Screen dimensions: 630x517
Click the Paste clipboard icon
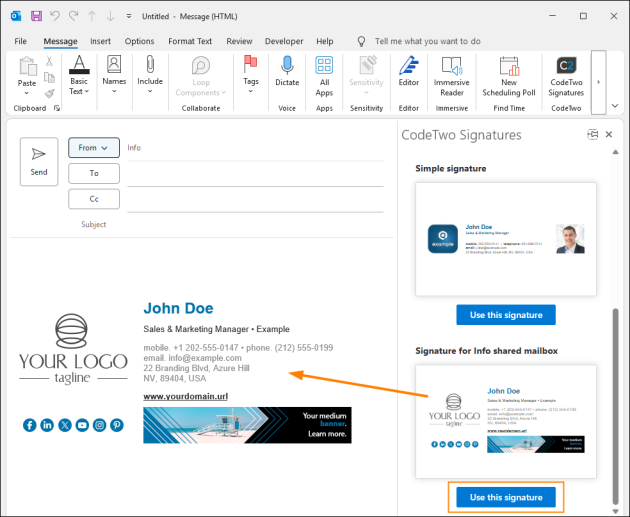(27, 66)
